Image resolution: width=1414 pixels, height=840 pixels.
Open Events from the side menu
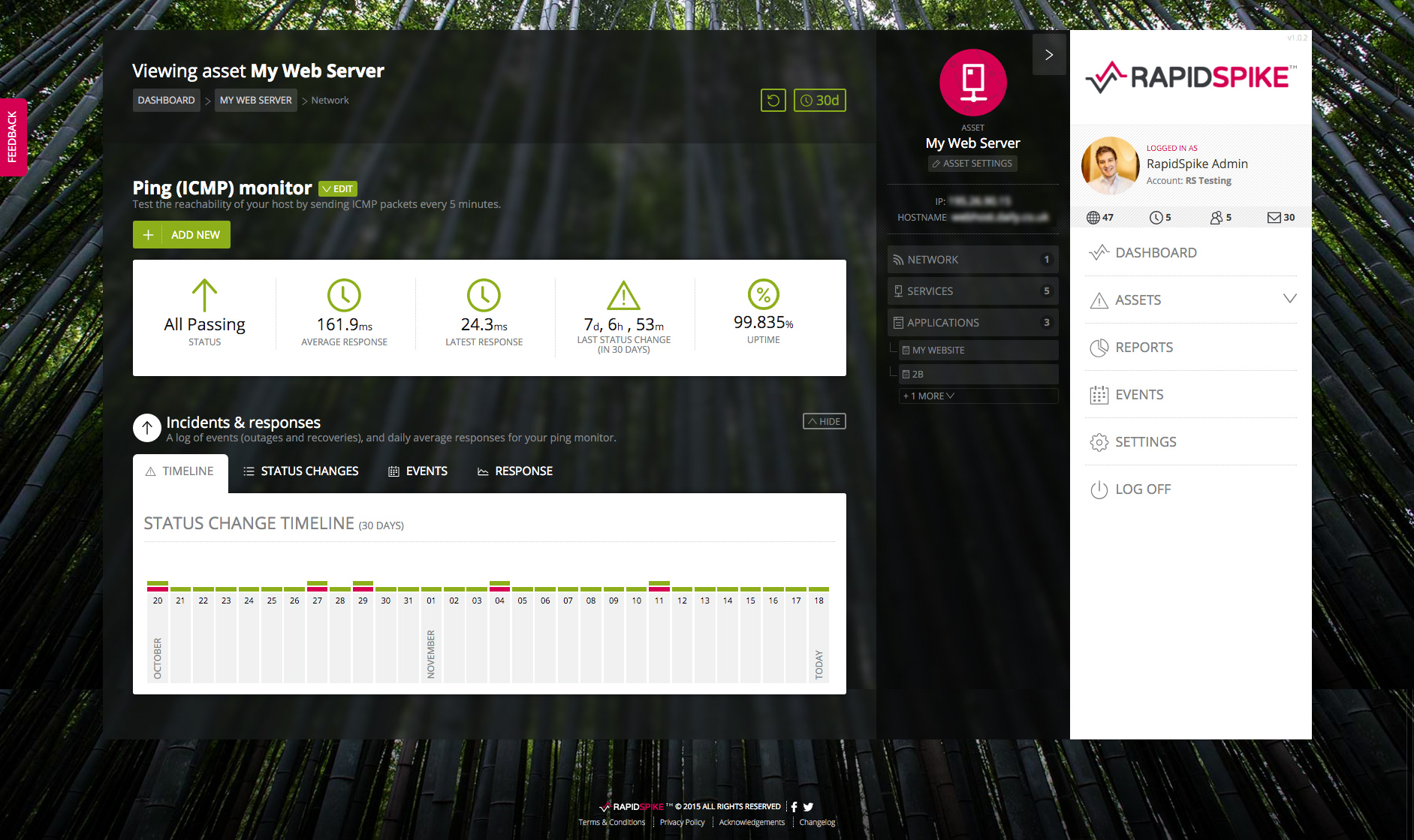click(1191, 395)
